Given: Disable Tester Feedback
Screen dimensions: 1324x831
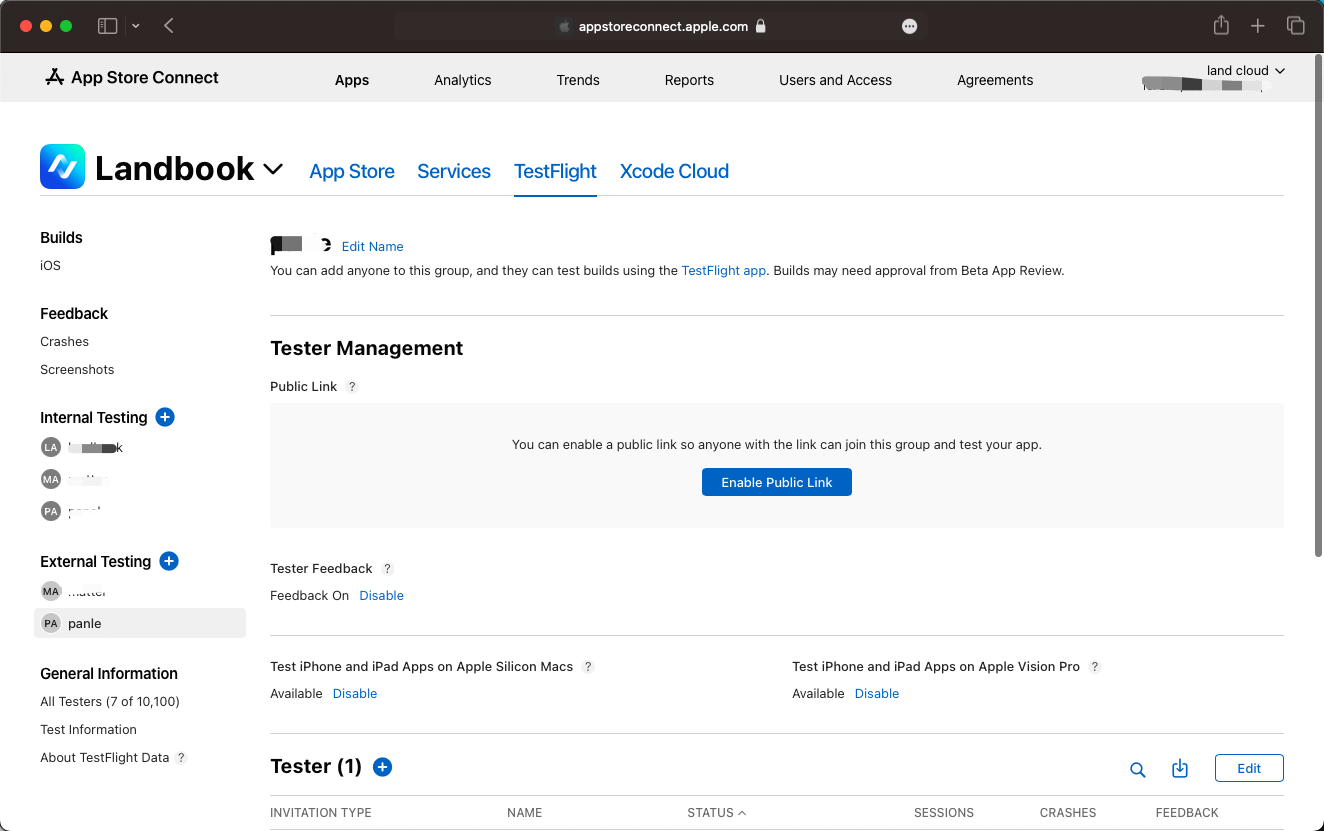Looking at the screenshot, I should pos(382,596).
